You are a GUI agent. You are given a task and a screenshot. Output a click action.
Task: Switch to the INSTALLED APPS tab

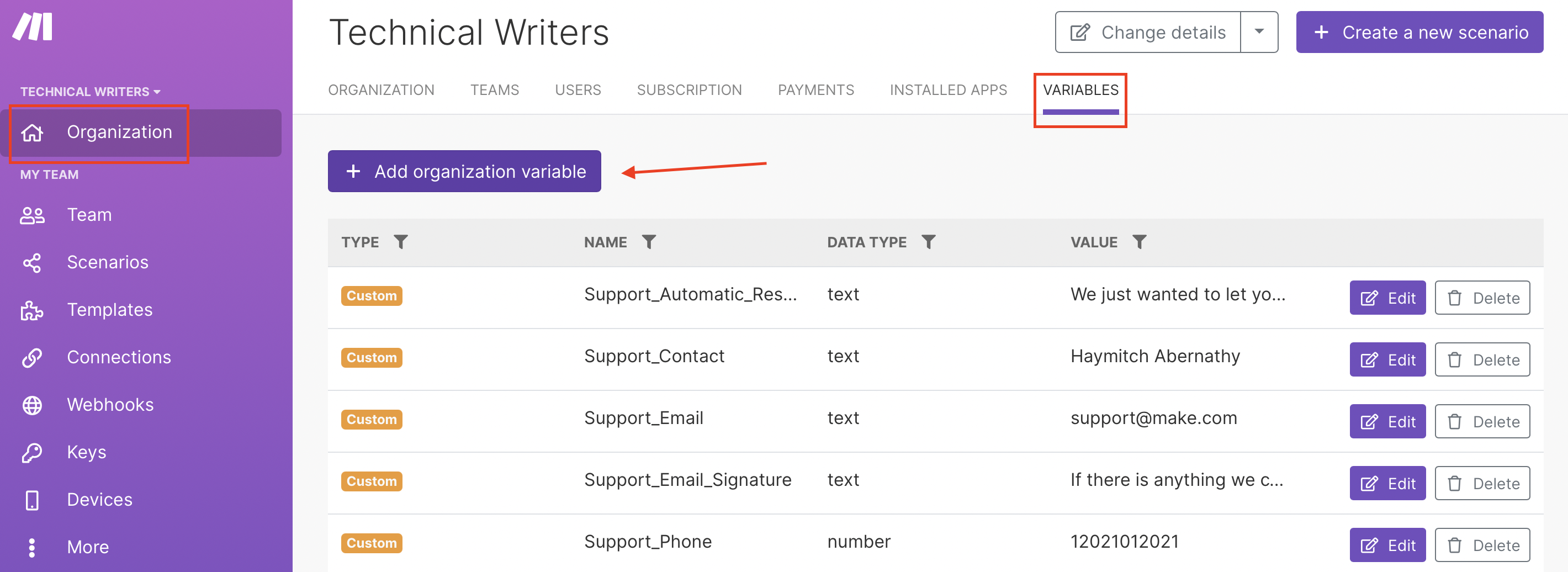coord(949,90)
